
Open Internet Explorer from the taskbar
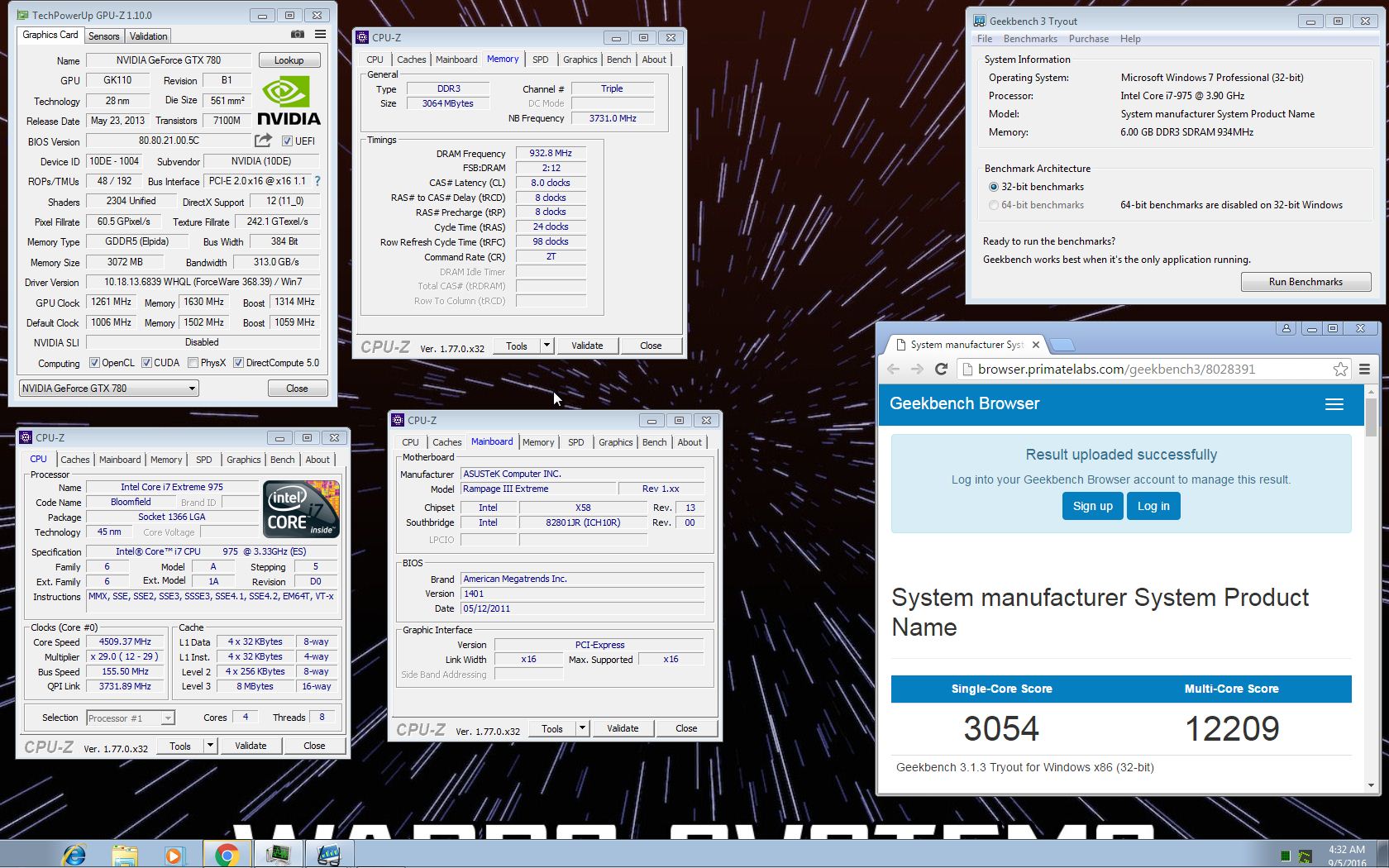click(x=74, y=855)
